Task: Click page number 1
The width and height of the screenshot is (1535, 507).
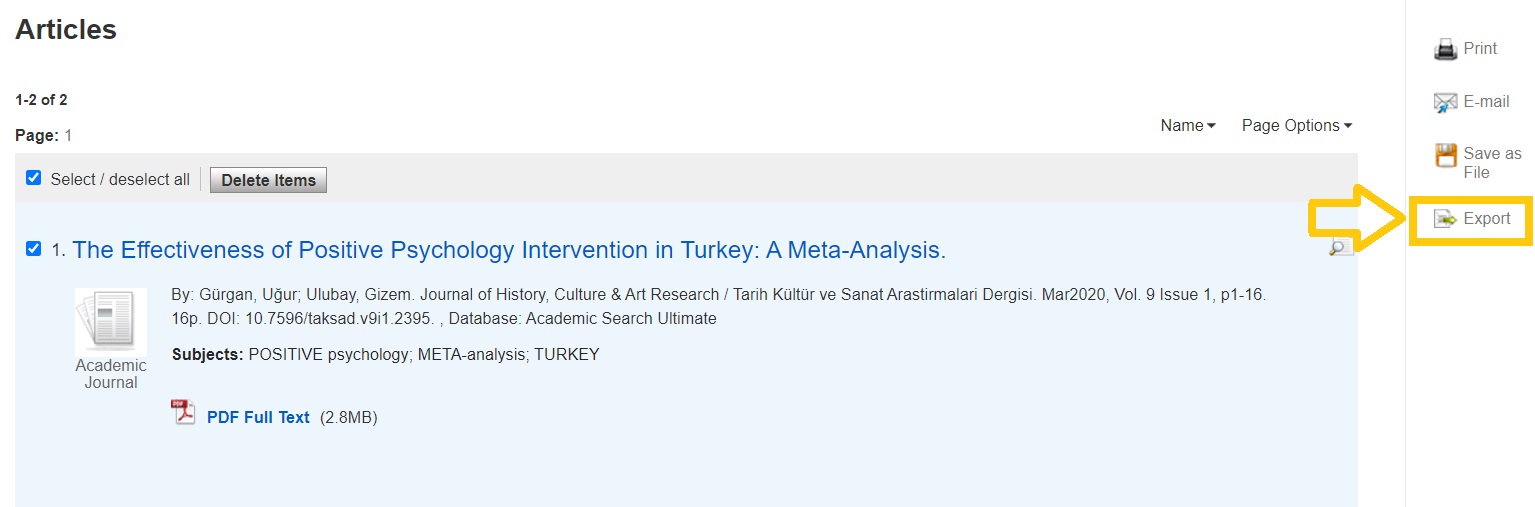Action: pos(69,136)
